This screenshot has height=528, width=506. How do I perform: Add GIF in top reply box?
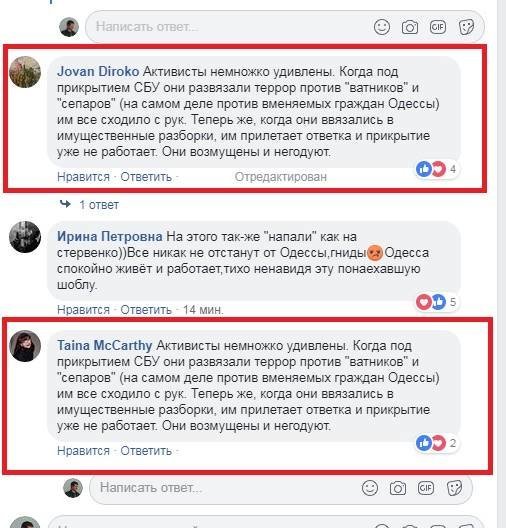tap(438, 27)
